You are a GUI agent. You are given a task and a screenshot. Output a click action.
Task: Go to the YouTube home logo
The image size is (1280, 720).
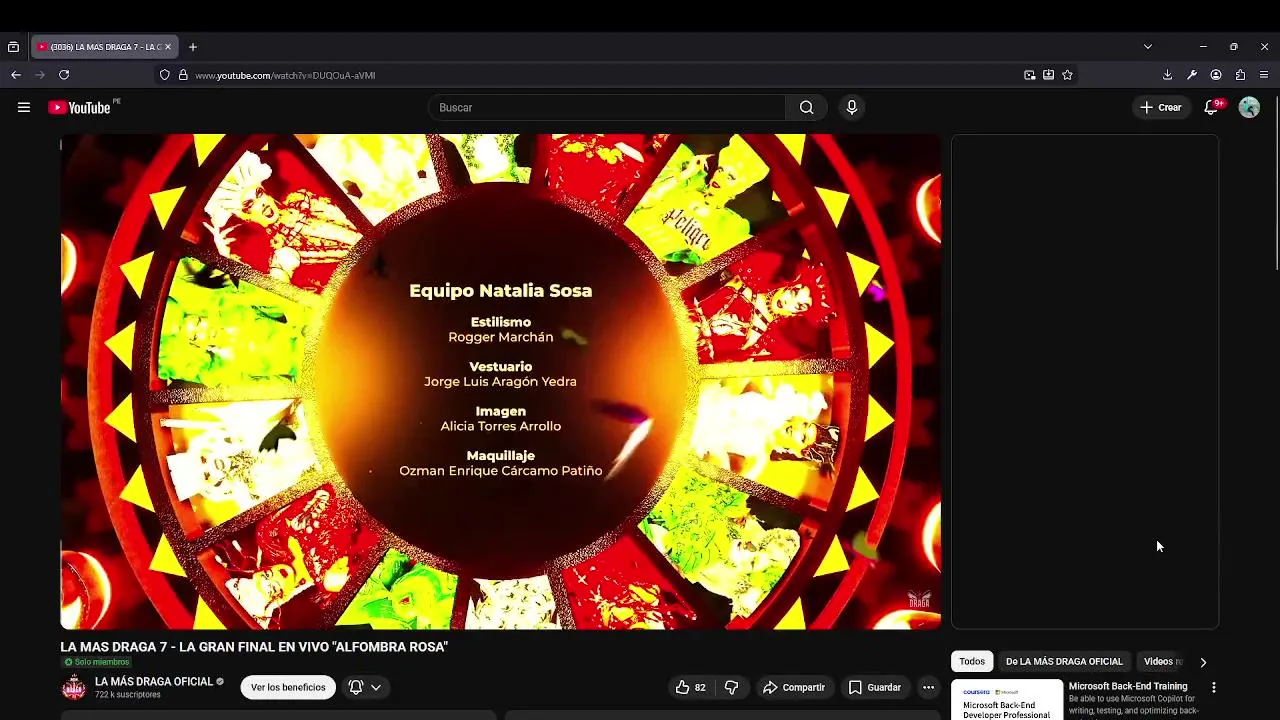(79, 107)
